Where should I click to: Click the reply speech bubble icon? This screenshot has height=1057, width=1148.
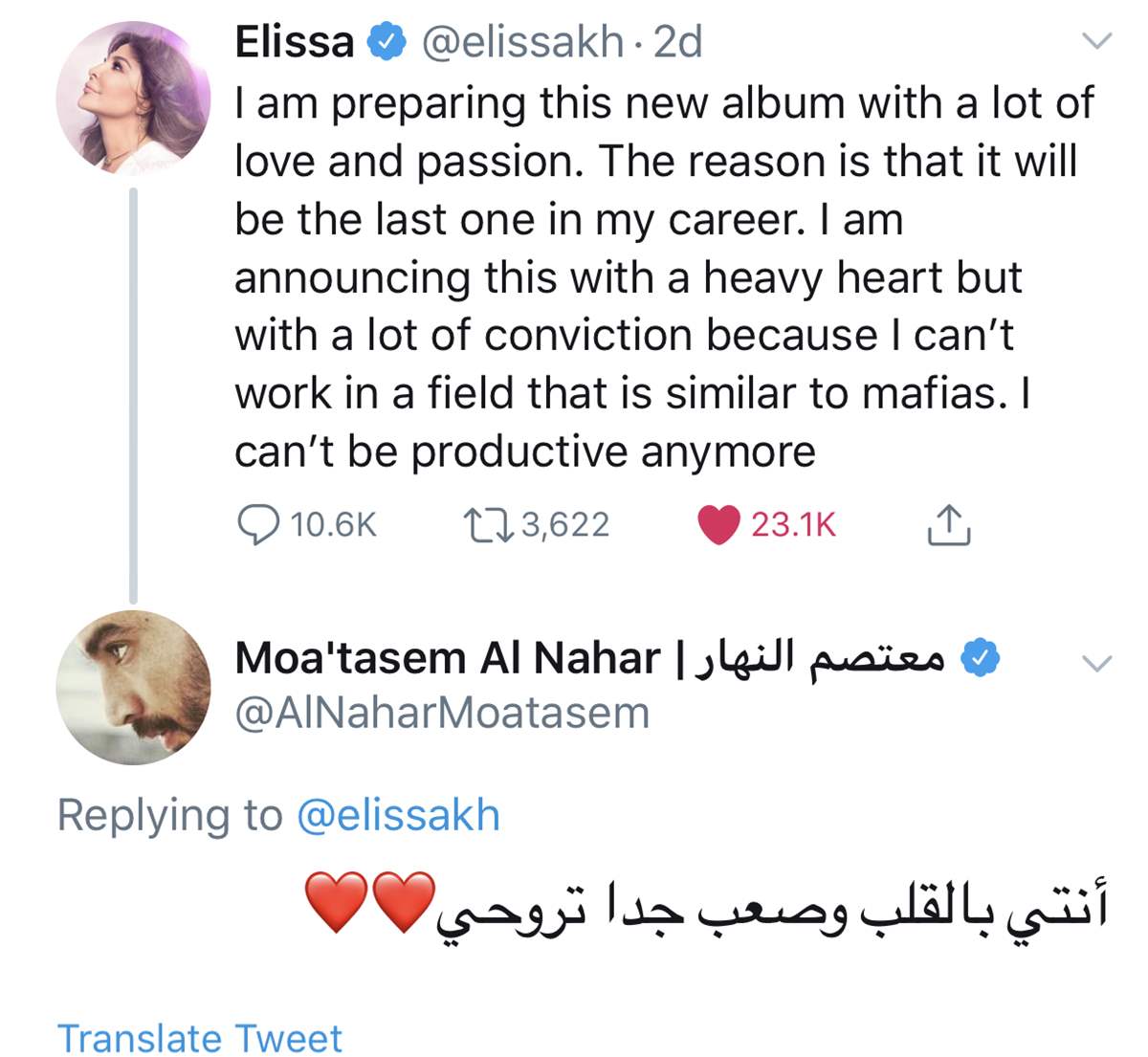coord(257,525)
